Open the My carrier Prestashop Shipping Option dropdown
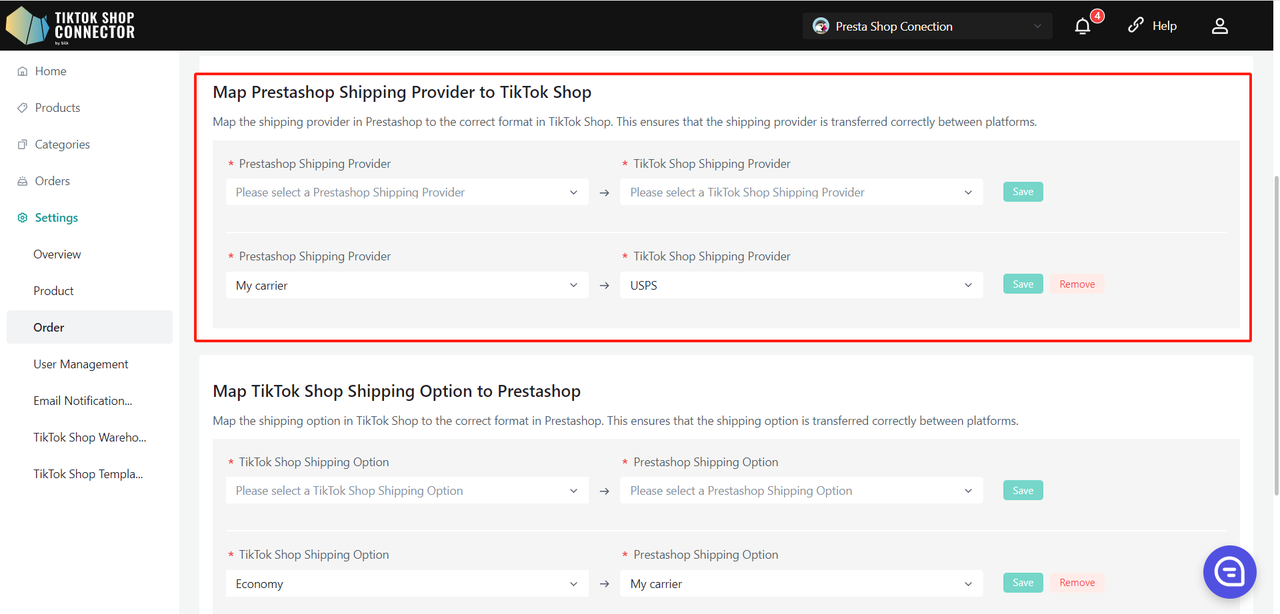1280x614 pixels. click(x=801, y=584)
